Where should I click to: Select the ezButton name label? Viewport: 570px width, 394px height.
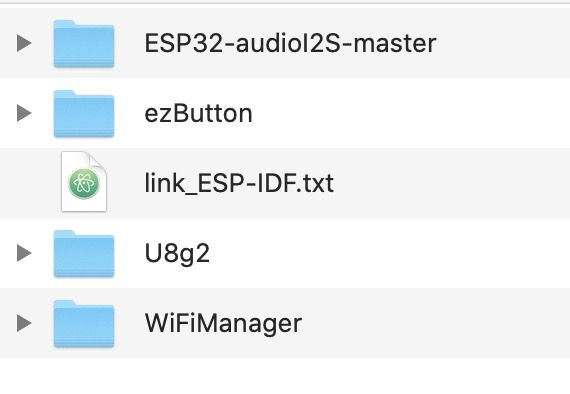tap(198, 113)
